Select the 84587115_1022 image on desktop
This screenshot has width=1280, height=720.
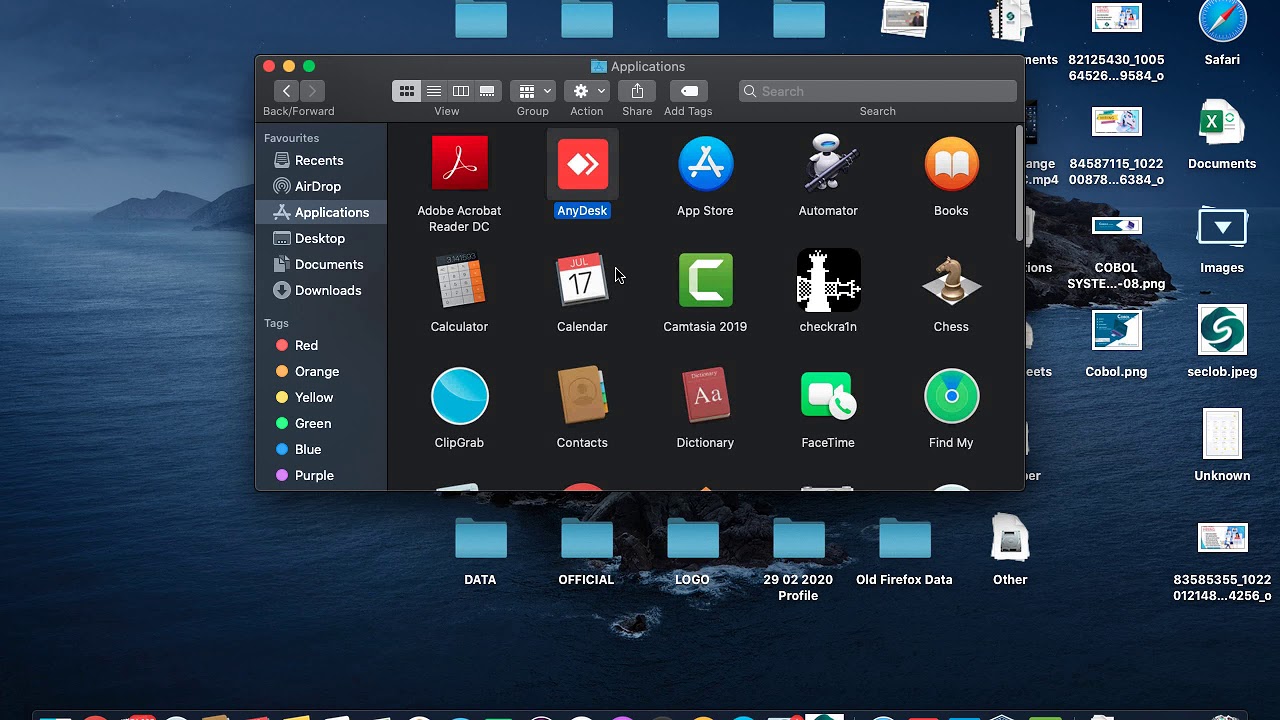(1116, 122)
